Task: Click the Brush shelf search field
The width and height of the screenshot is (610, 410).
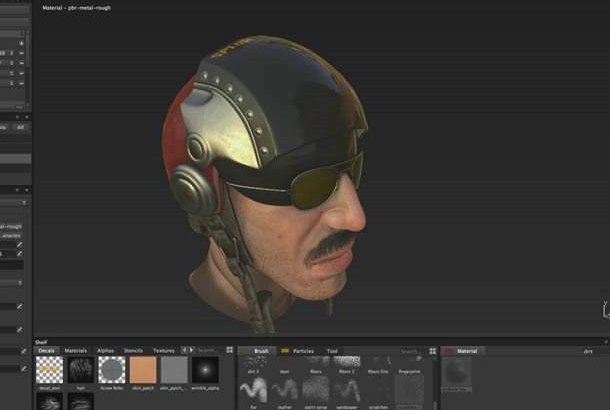Action: pyautogui.click(x=410, y=351)
